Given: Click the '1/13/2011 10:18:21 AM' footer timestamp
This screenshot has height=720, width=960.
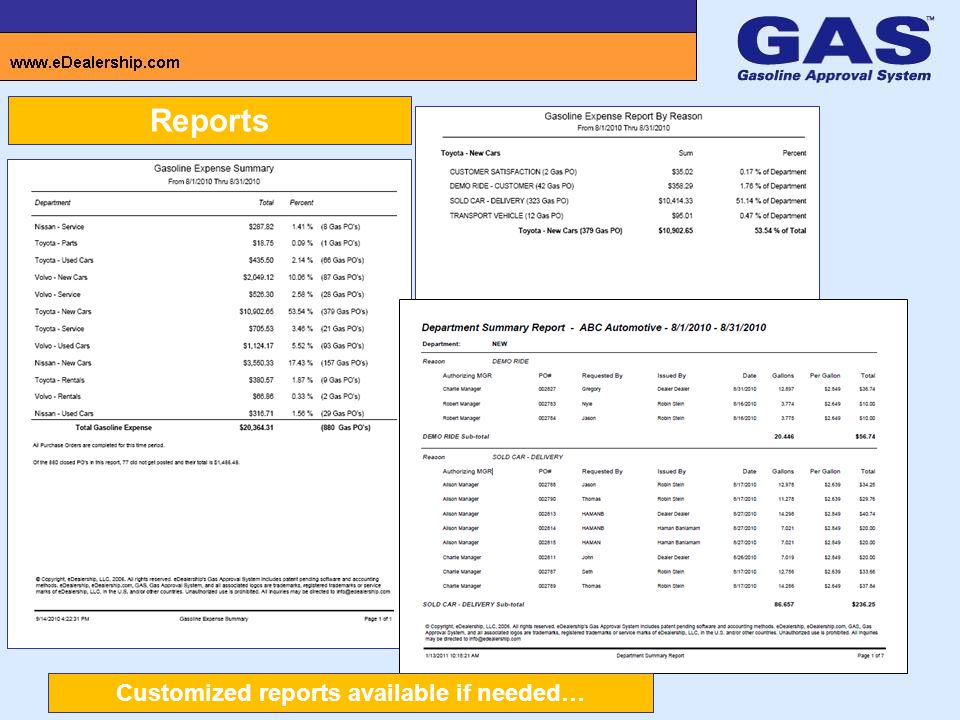Looking at the screenshot, I should click(452, 656).
